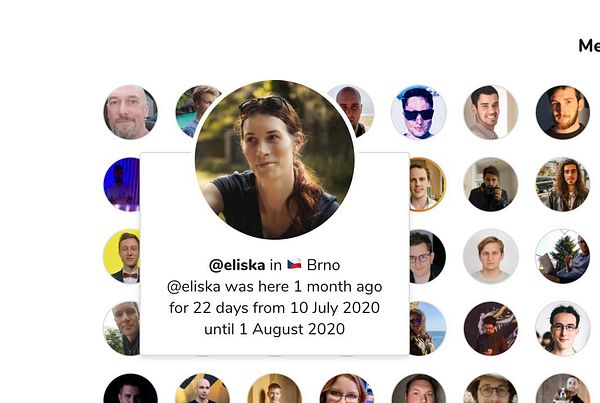
Task: Click the bold @eliska username link
Action: [x=237, y=265]
